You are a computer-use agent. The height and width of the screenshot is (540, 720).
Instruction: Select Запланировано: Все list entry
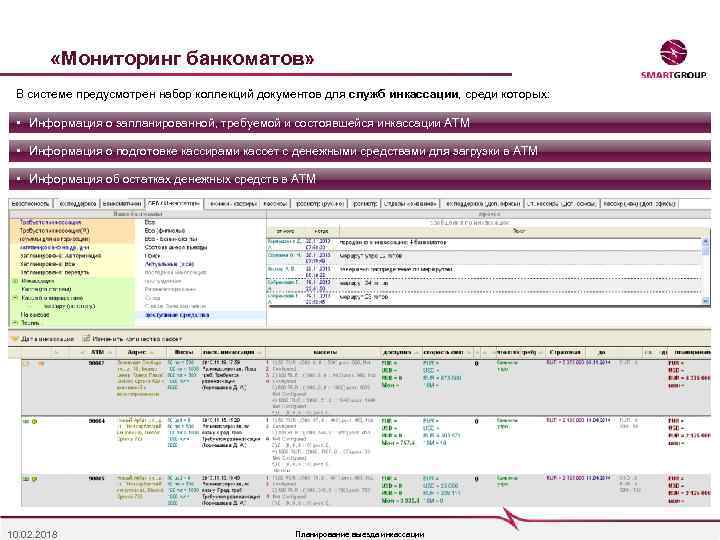47,264
